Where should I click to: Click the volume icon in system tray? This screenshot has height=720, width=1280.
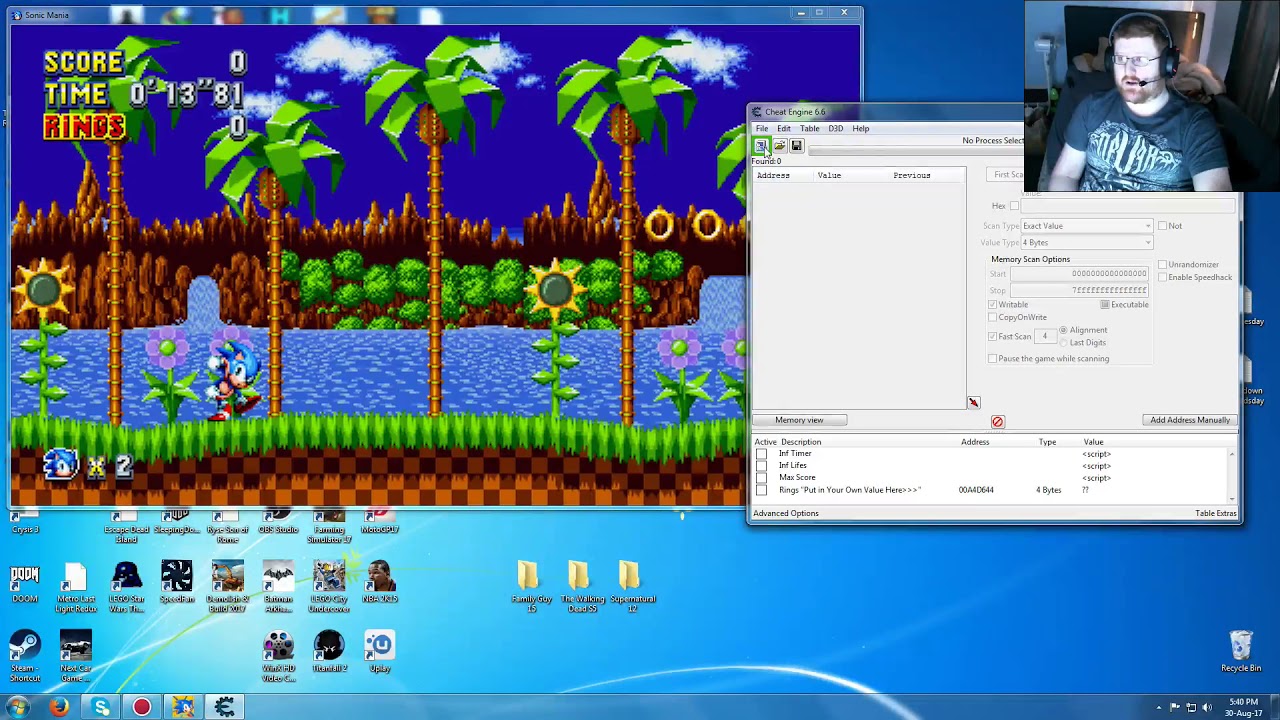click(x=1208, y=708)
